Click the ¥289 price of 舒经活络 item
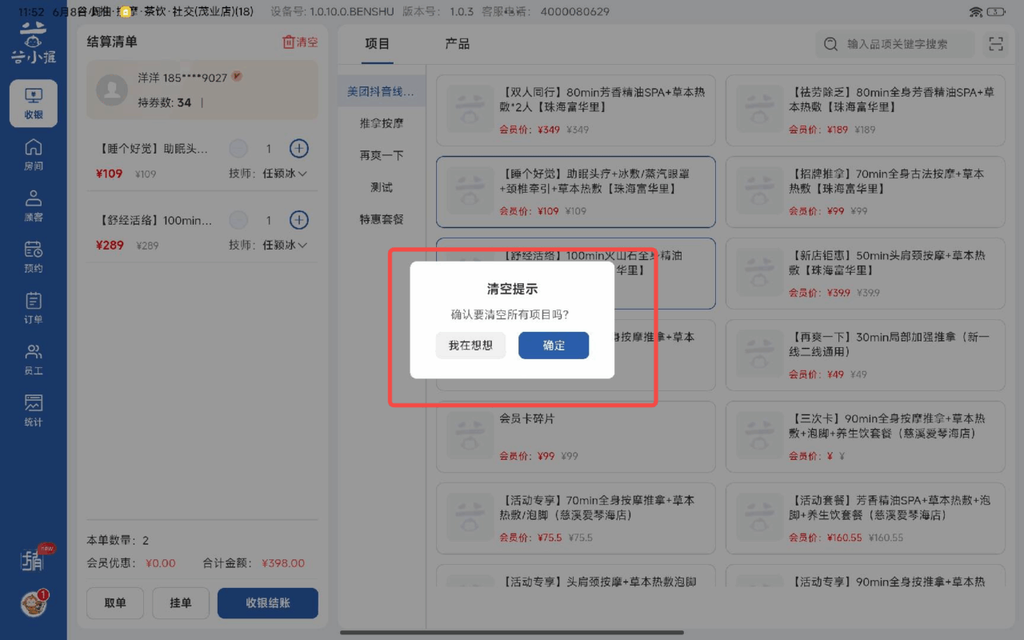This screenshot has width=1024, height=640. click(x=110, y=245)
